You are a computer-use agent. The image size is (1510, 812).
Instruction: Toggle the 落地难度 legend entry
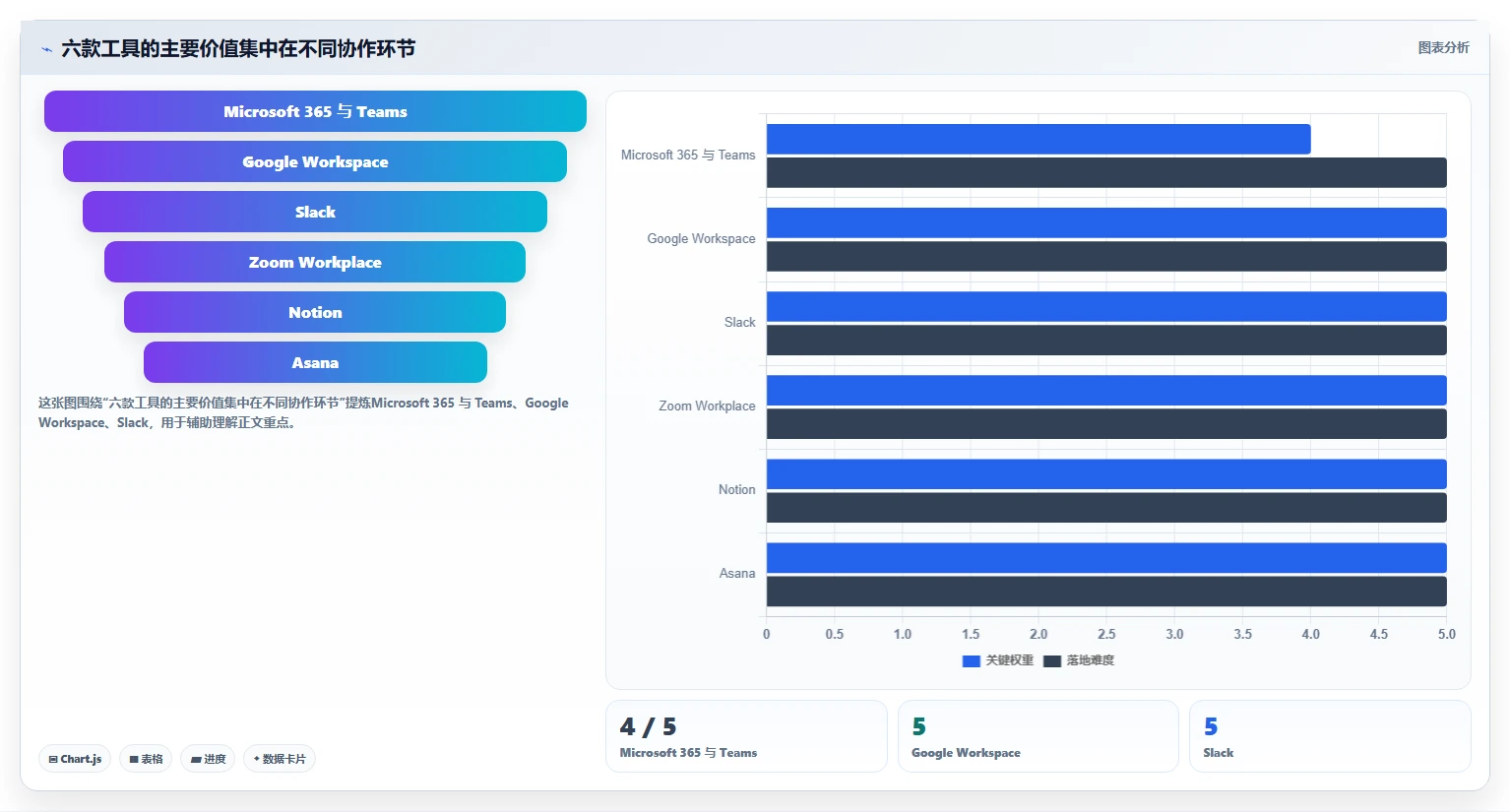(x=1079, y=660)
